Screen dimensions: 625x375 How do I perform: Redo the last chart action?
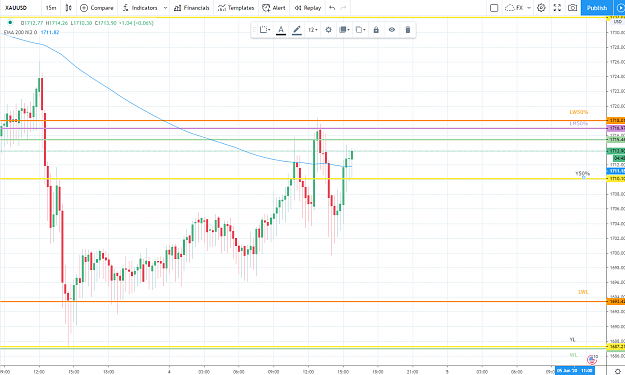(x=343, y=8)
